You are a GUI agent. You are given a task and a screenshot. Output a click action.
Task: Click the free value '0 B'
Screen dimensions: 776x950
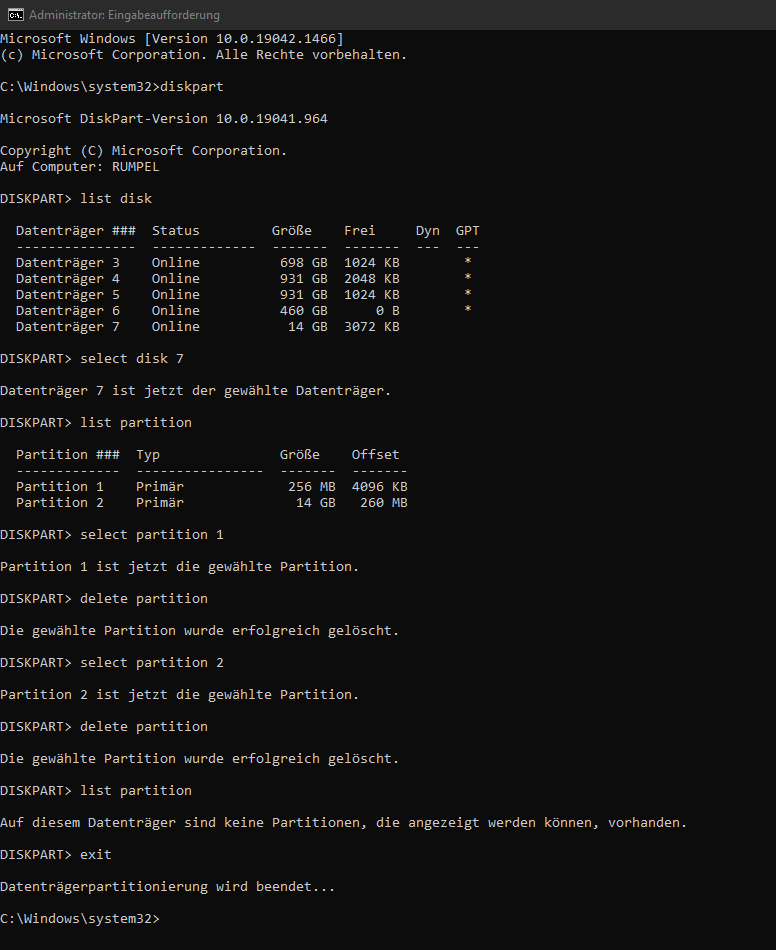point(388,311)
